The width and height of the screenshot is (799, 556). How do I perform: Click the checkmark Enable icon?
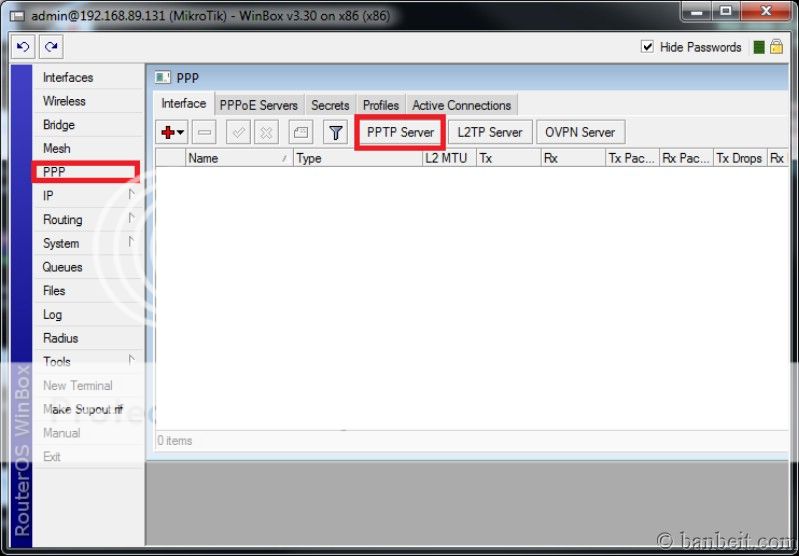click(x=238, y=132)
